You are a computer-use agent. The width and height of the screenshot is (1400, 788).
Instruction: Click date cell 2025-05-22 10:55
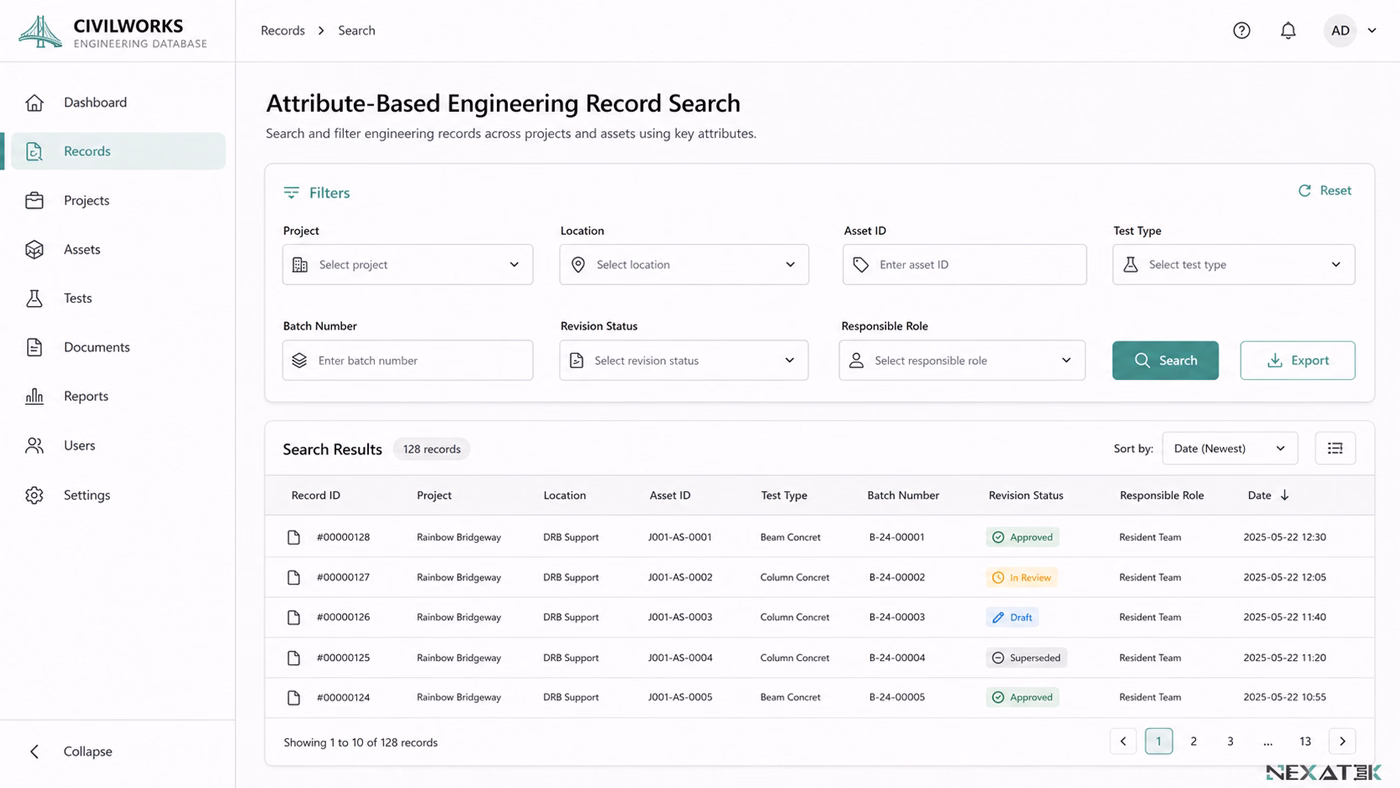point(1284,697)
